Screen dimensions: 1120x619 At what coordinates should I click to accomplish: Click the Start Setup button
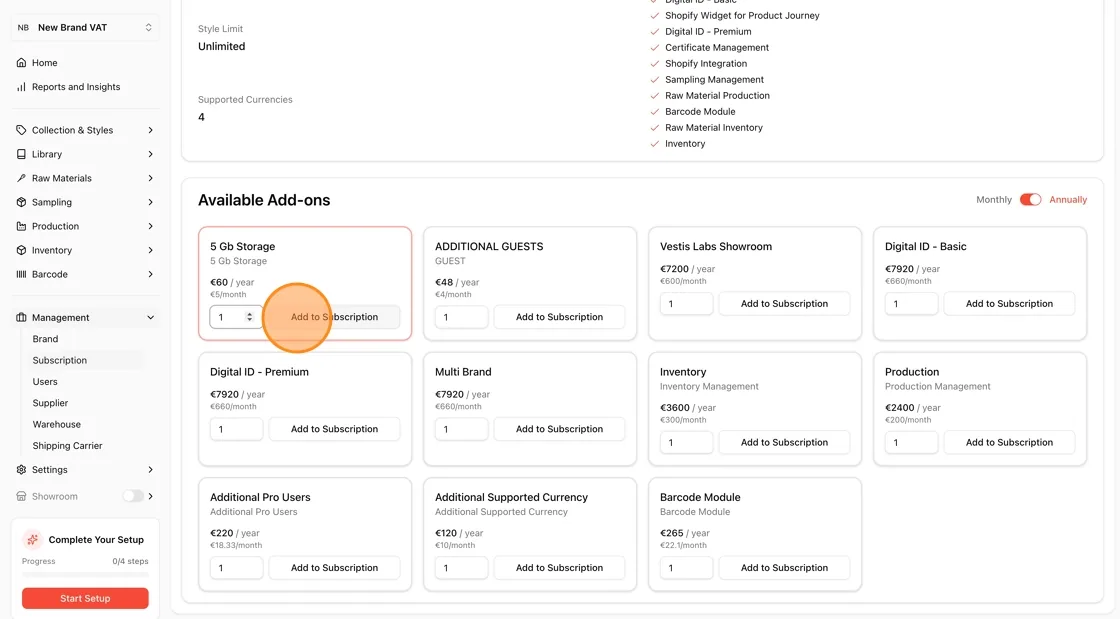click(85, 598)
